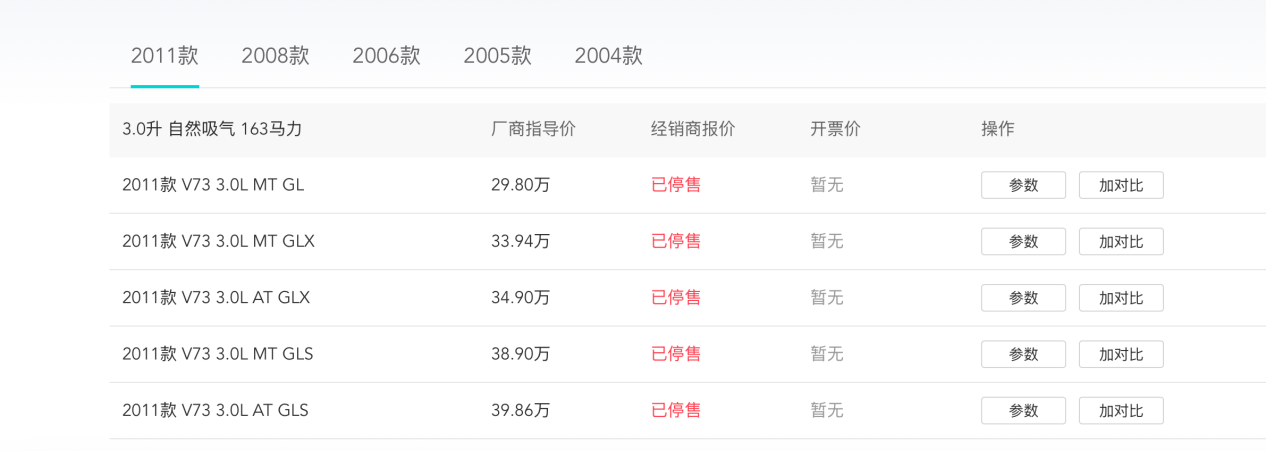The image size is (1266, 451).
Task: Click 加对比 for V73 3.0L MT GLX
Action: tap(1121, 241)
